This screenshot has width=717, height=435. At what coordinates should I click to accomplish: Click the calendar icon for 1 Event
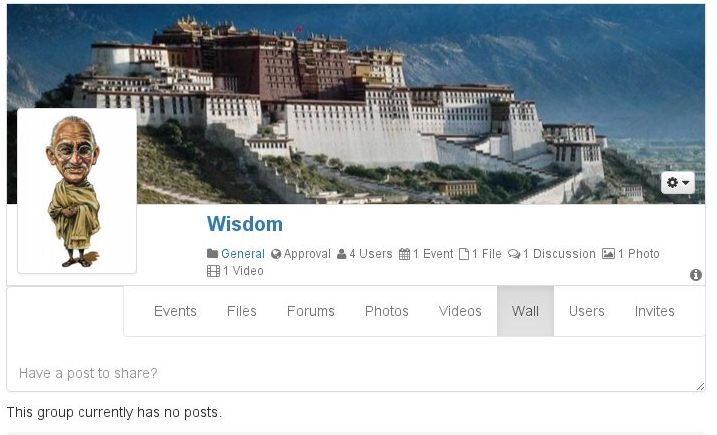pos(404,254)
